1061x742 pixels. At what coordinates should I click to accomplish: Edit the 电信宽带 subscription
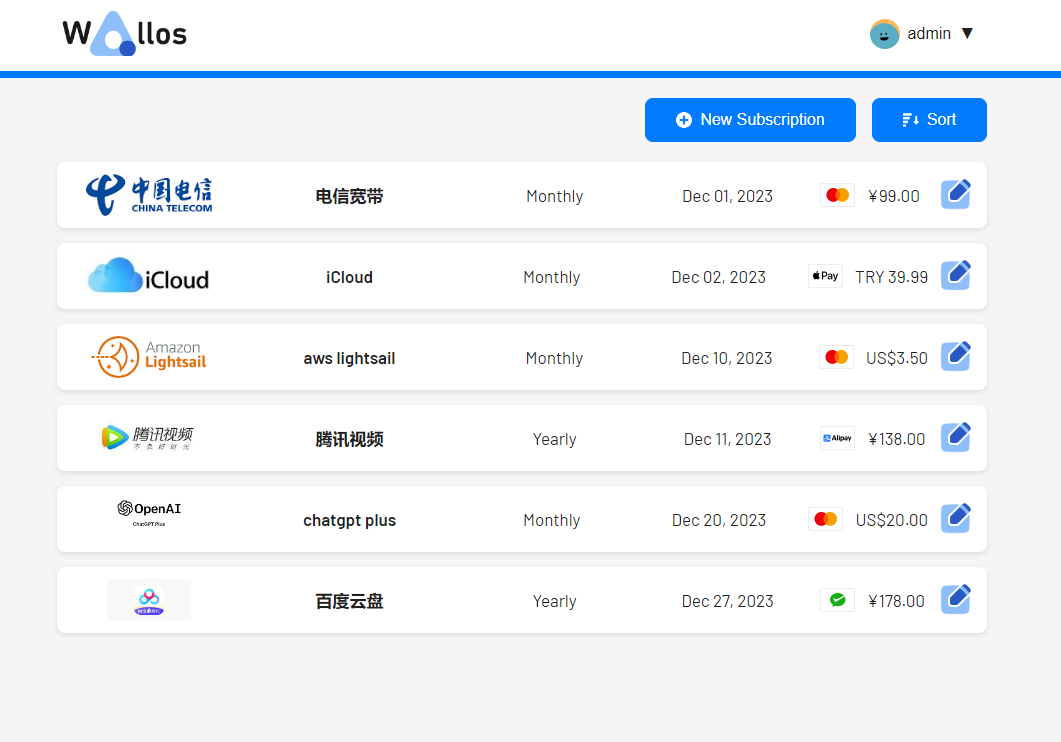tap(956, 194)
